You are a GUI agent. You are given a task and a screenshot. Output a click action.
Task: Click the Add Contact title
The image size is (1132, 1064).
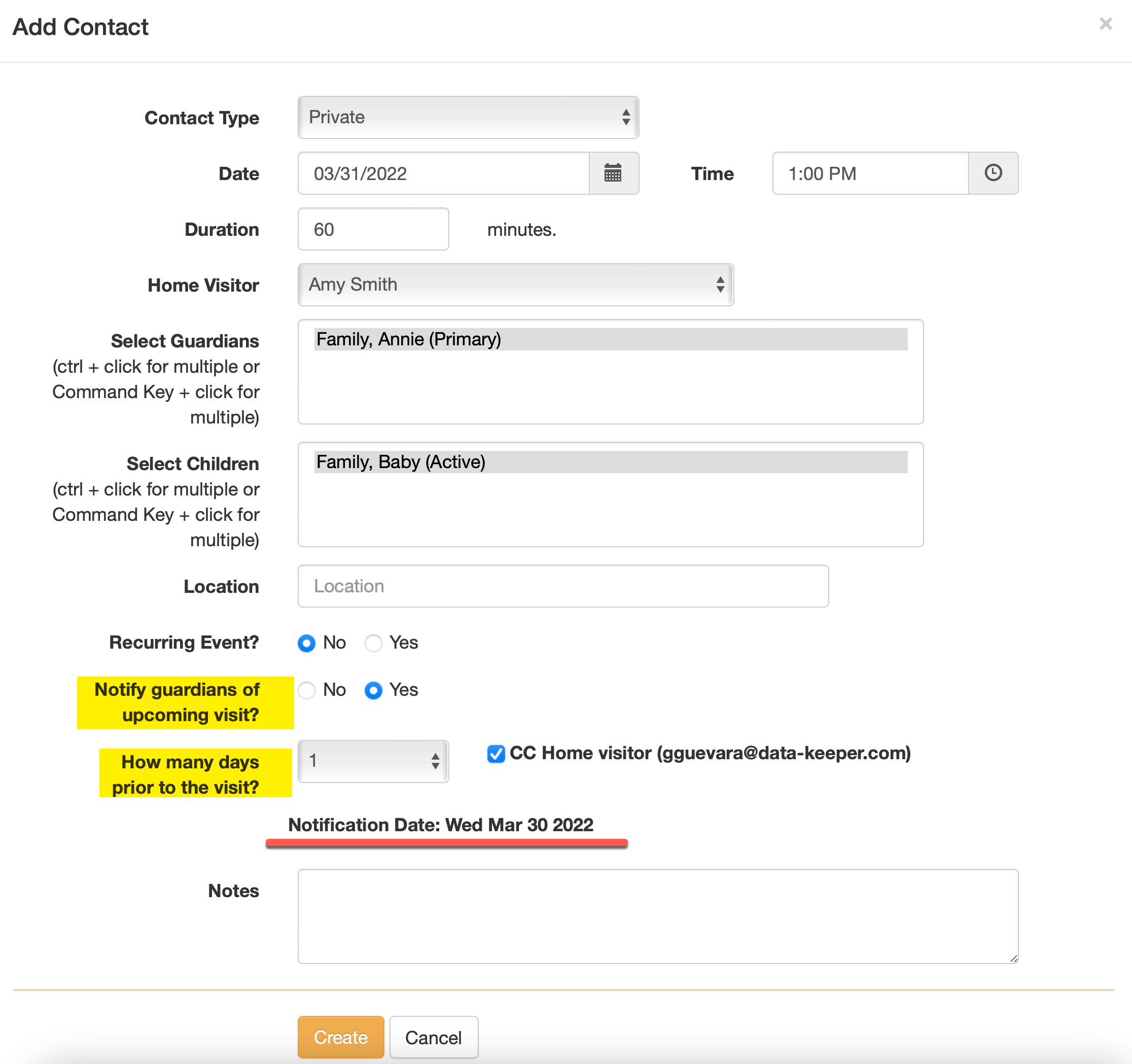(x=80, y=27)
